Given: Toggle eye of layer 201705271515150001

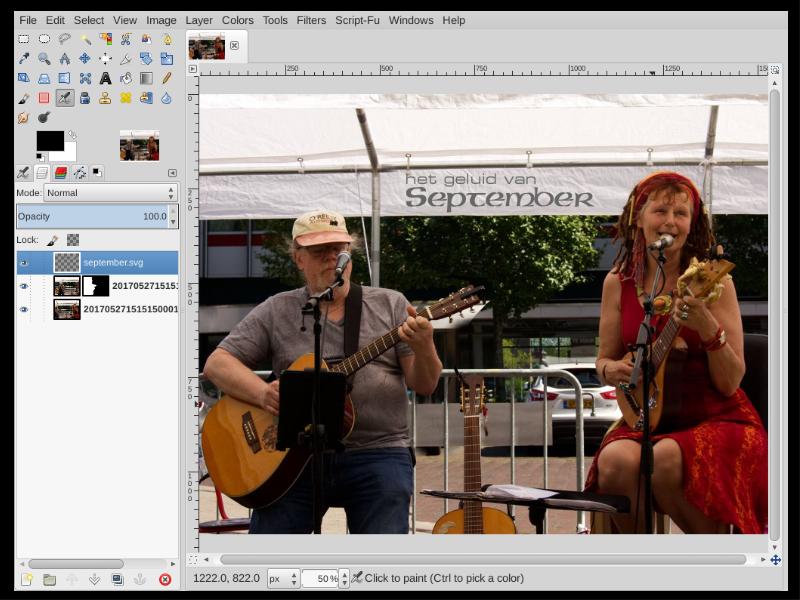Looking at the screenshot, I should (x=23, y=310).
